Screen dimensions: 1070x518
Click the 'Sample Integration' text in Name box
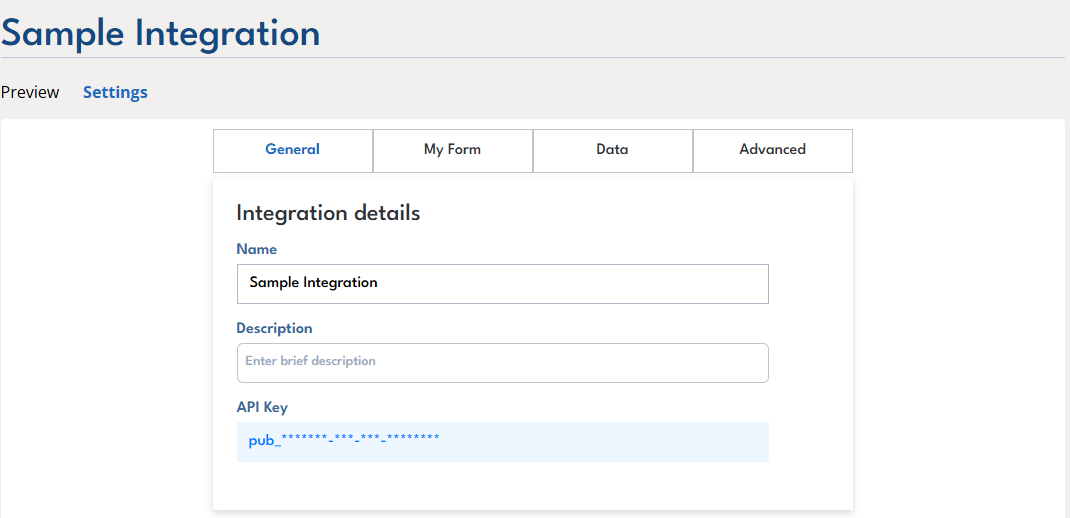[x=313, y=283]
